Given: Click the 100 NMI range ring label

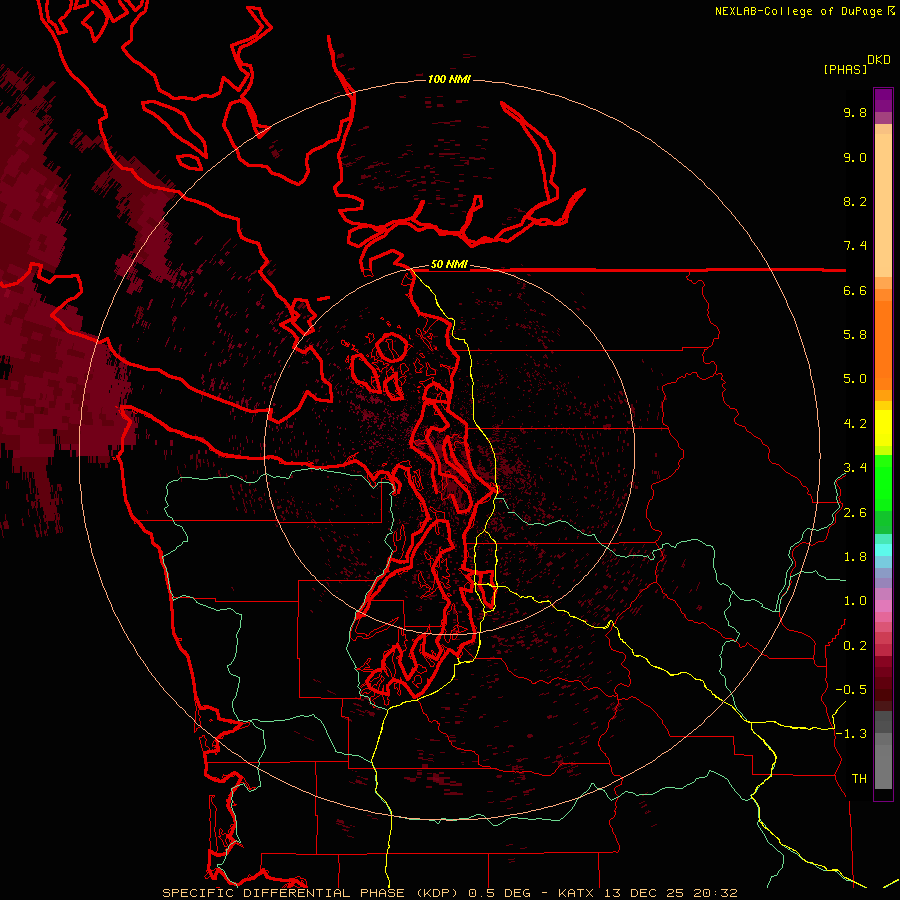Looking at the screenshot, I should coord(449,79).
